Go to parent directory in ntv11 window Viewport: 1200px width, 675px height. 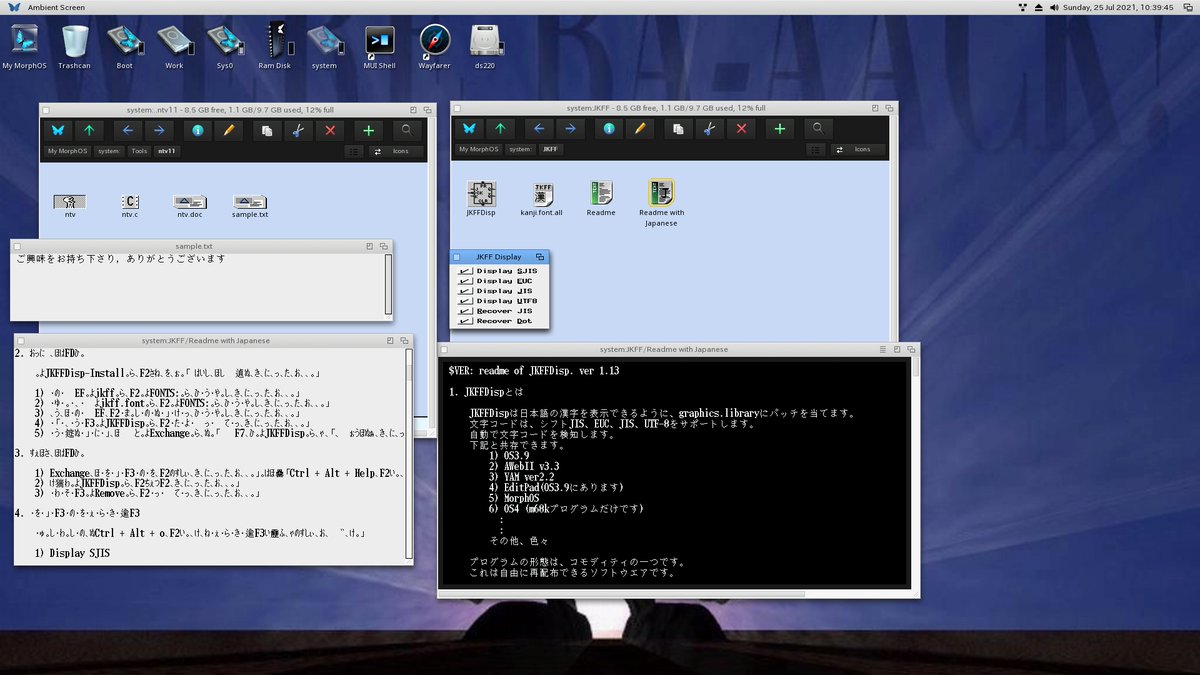tap(89, 130)
